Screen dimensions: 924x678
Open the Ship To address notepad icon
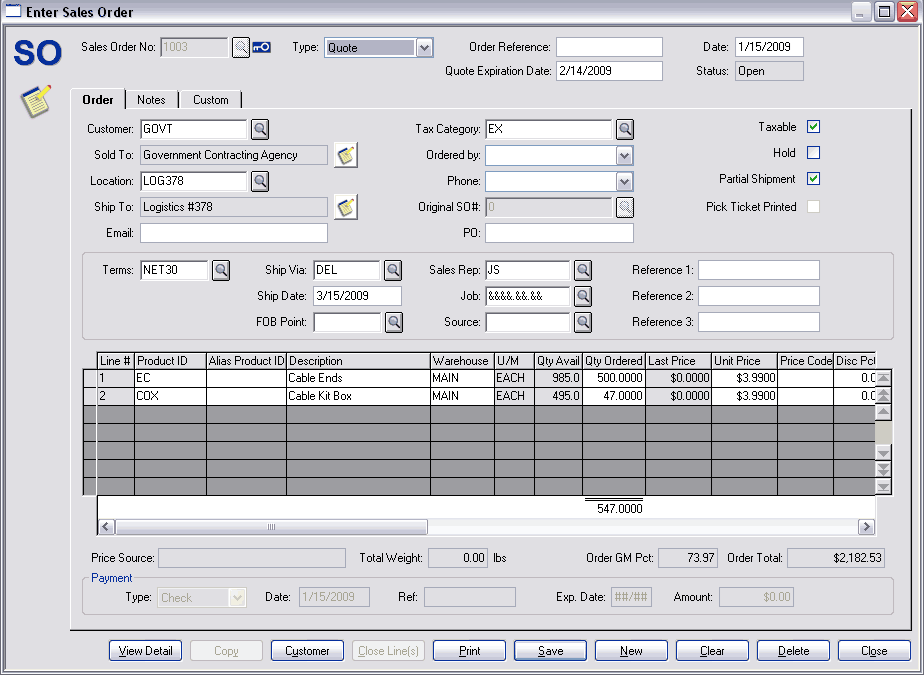coord(346,207)
